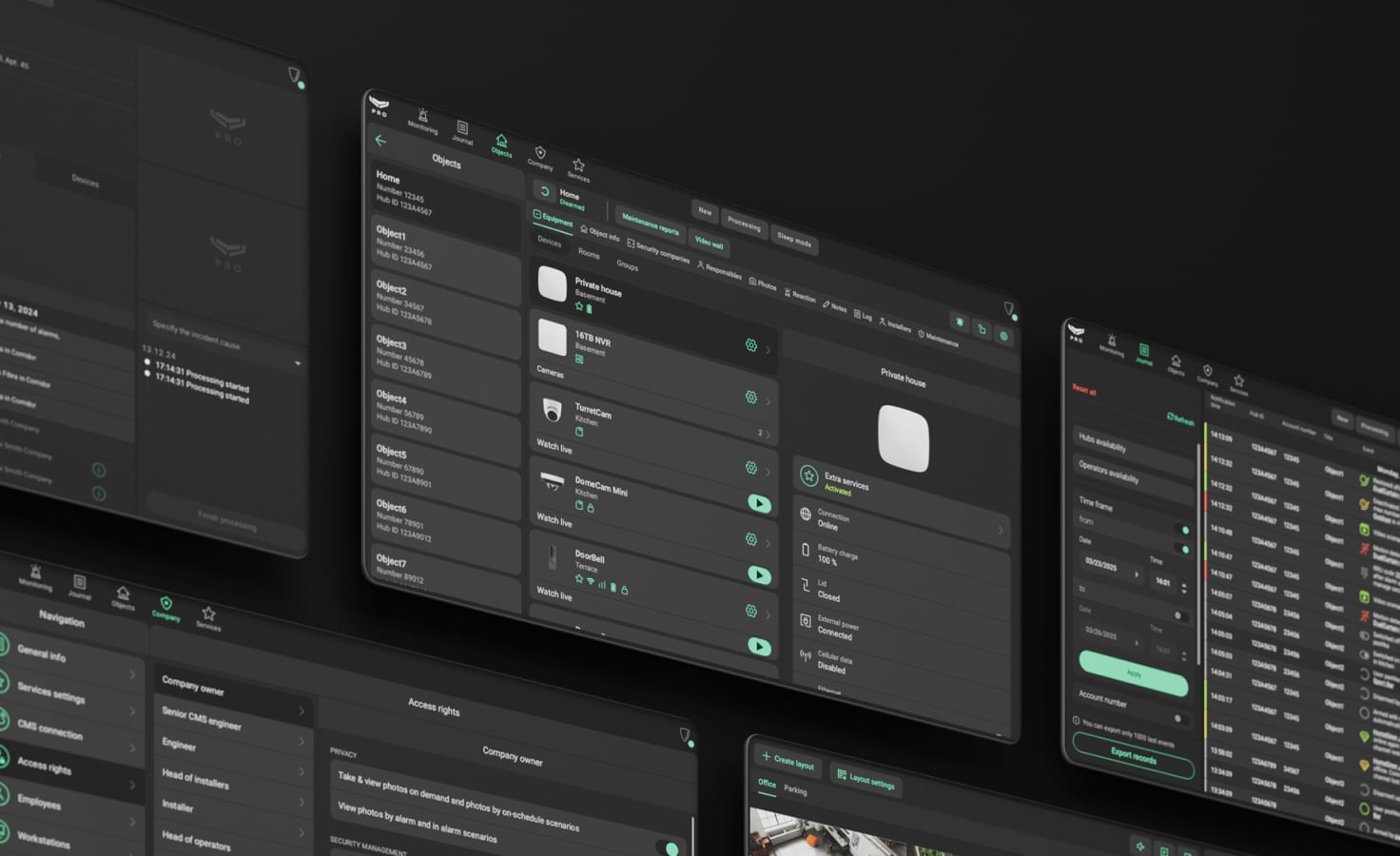Click the back arrow above the Objects list
The height and width of the screenshot is (856, 1400).
coord(380,141)
